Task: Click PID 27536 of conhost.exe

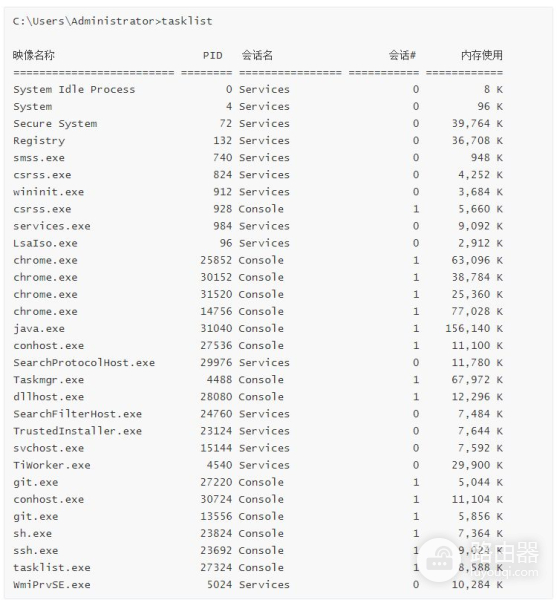Action: click(216, 346)
